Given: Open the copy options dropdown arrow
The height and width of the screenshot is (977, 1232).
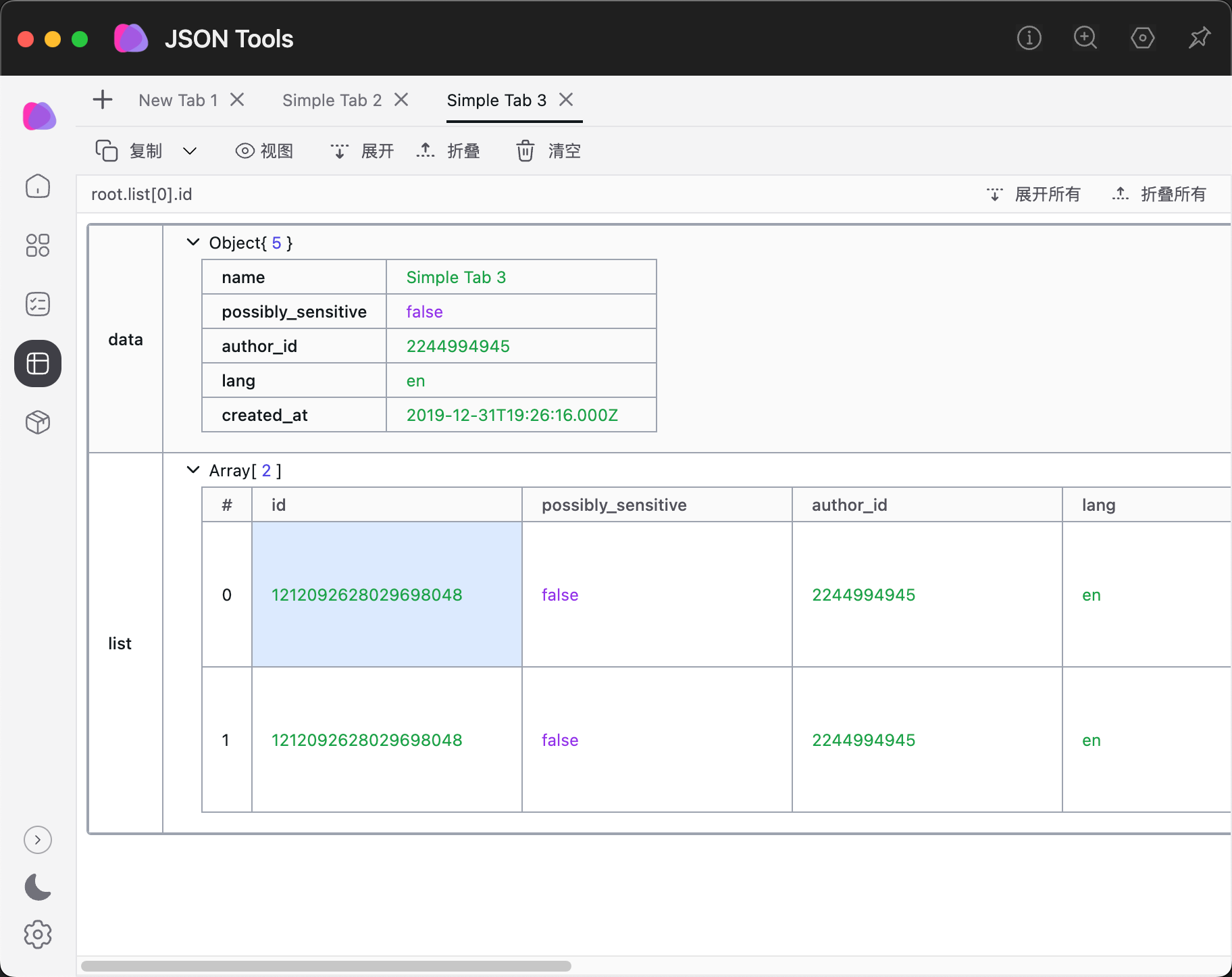Looking at the screenshot, I should (x=190, y=151).
